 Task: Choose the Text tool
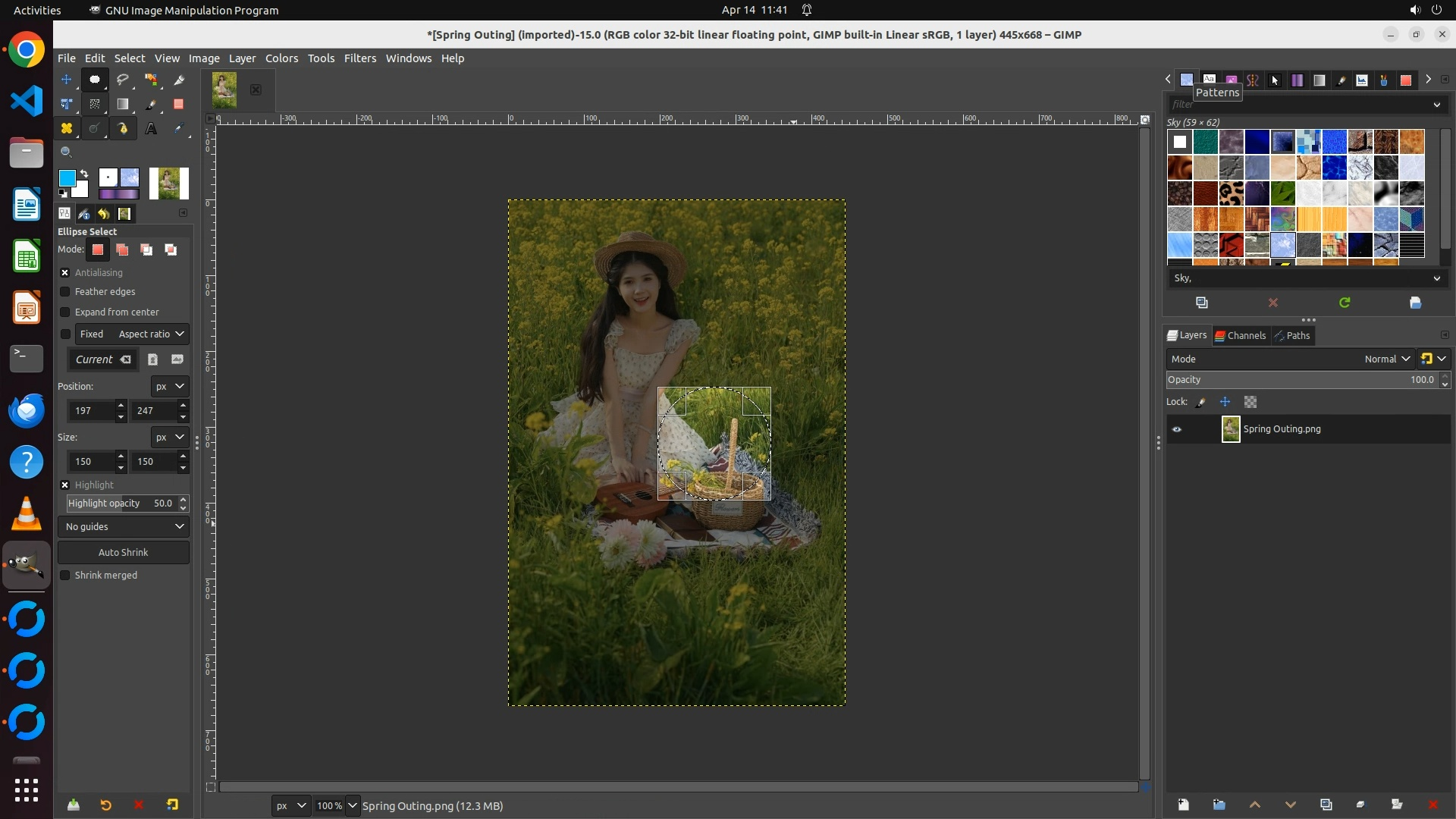151,129
